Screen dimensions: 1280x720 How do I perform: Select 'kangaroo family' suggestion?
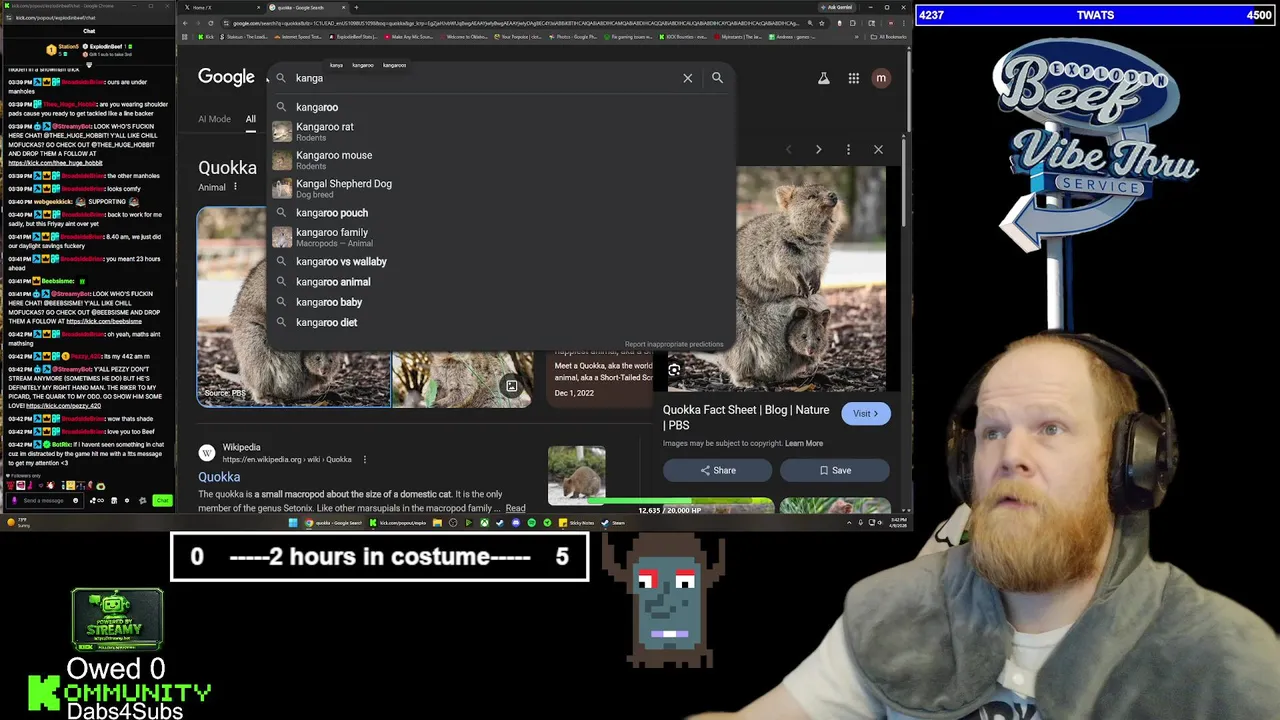(x=500, y=237)
